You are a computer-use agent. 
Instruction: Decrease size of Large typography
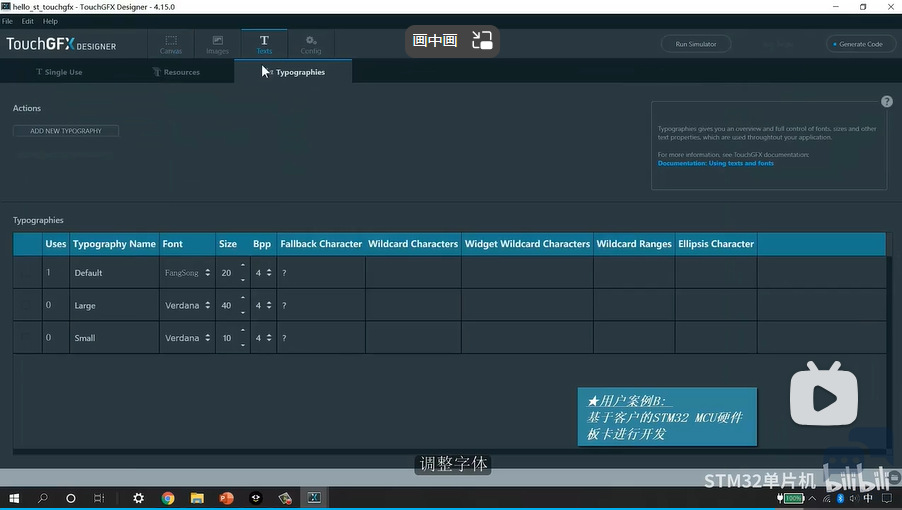pyautogui.click(x=243, y=313)
